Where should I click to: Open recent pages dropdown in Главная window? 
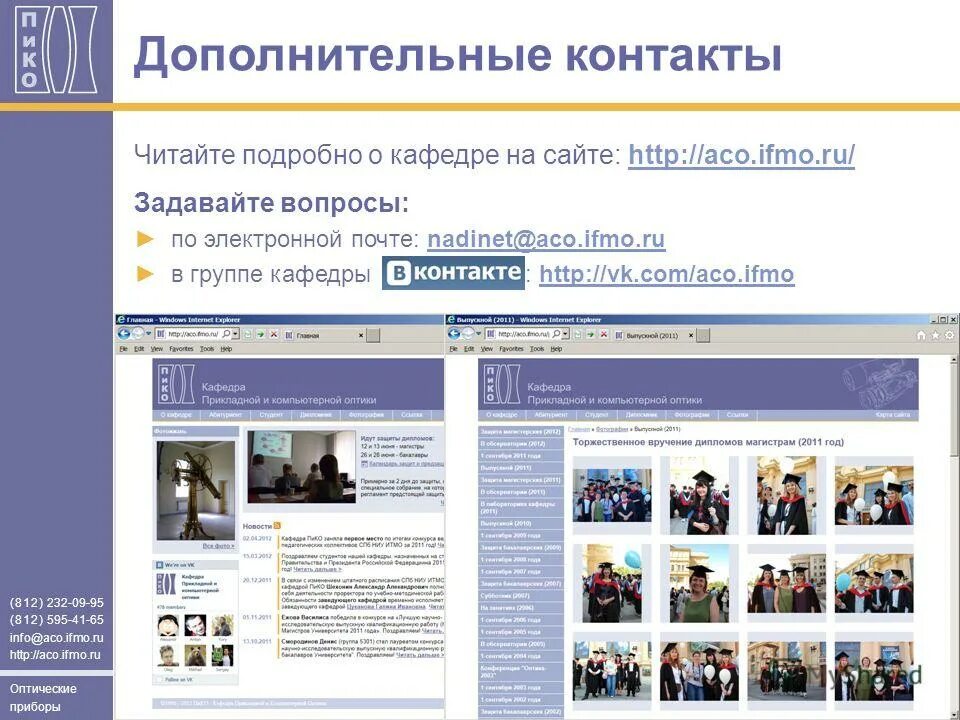(149, 334)
